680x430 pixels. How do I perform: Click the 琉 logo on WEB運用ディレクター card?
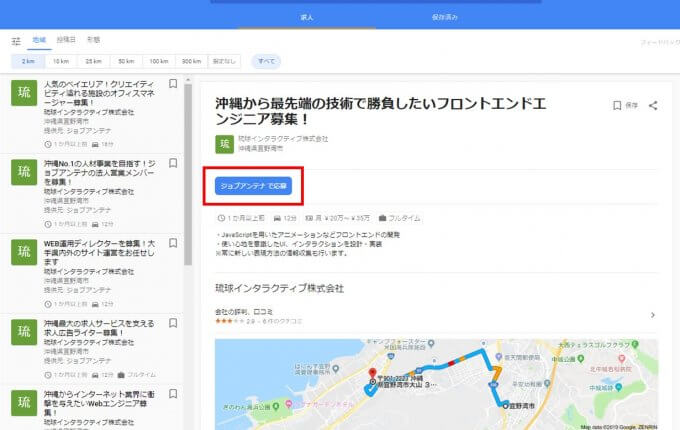tap(24, 252)
